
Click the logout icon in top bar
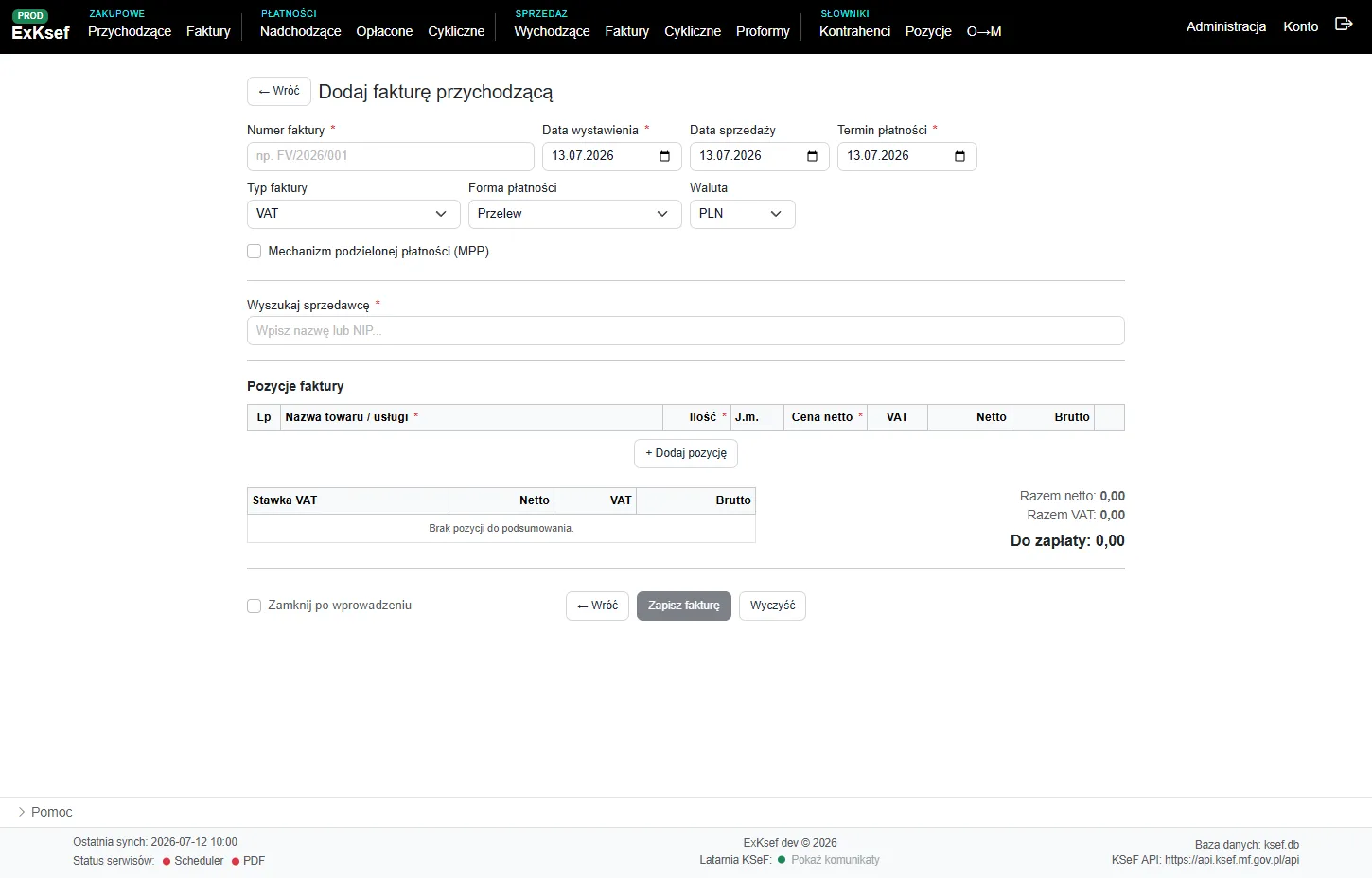(1344, 24)
